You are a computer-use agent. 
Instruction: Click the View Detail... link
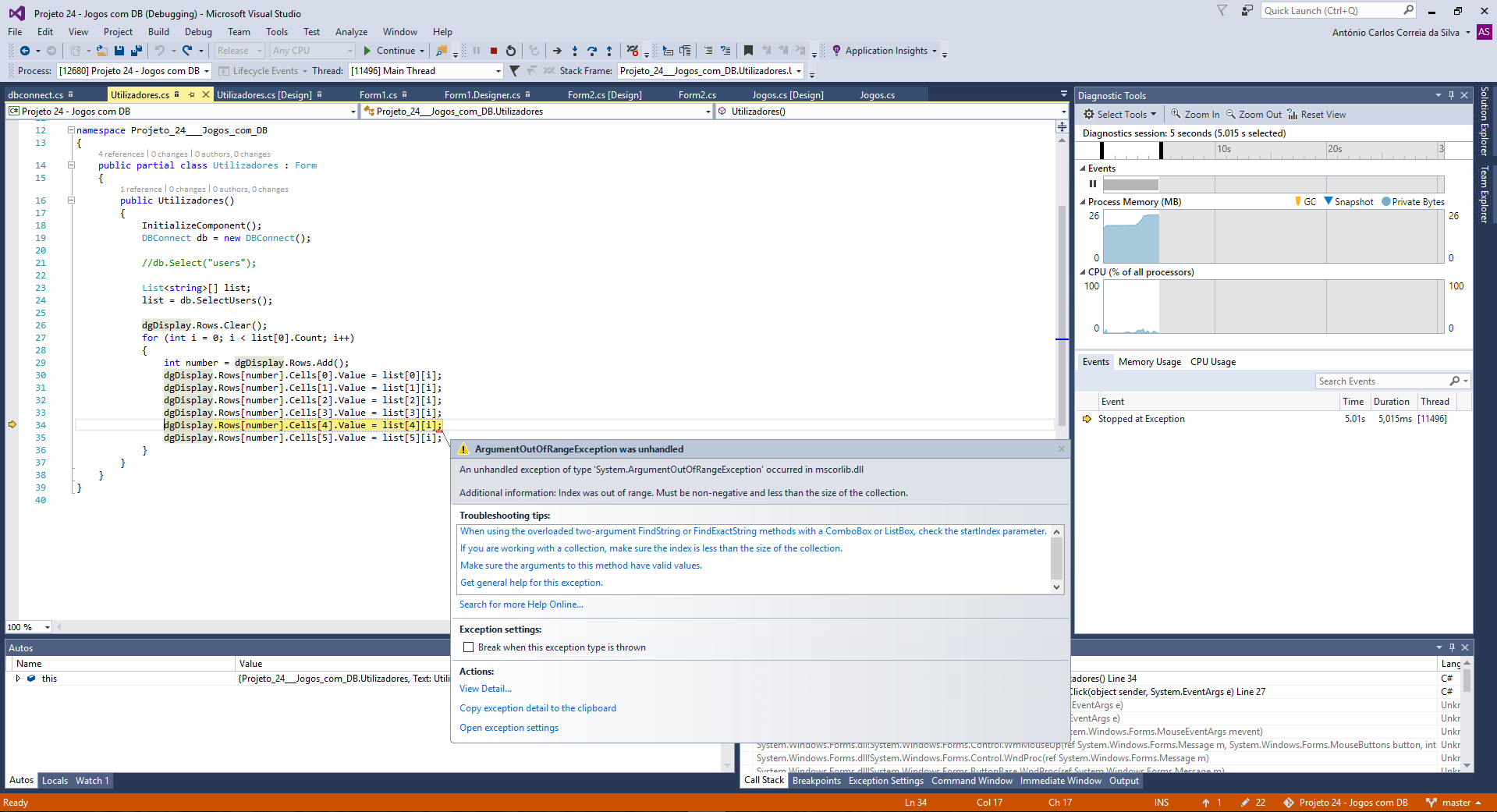pos(485,689)
